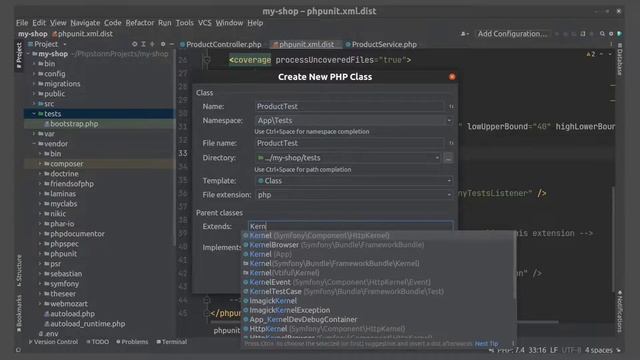Click the expand all icon in Project panel

pos(143,44)
